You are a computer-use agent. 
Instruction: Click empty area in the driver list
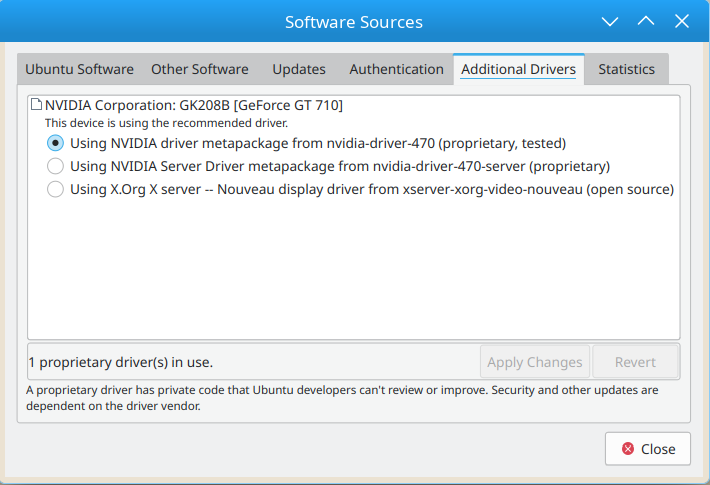coord(350,270)
